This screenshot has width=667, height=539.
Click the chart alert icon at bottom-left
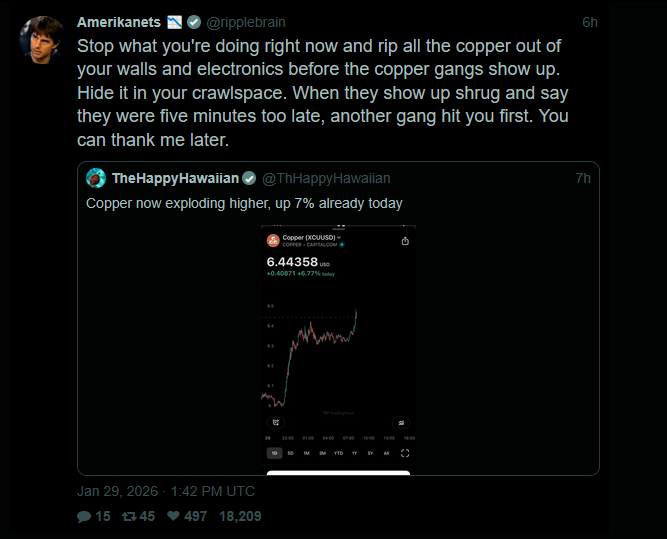click(274, 422)
